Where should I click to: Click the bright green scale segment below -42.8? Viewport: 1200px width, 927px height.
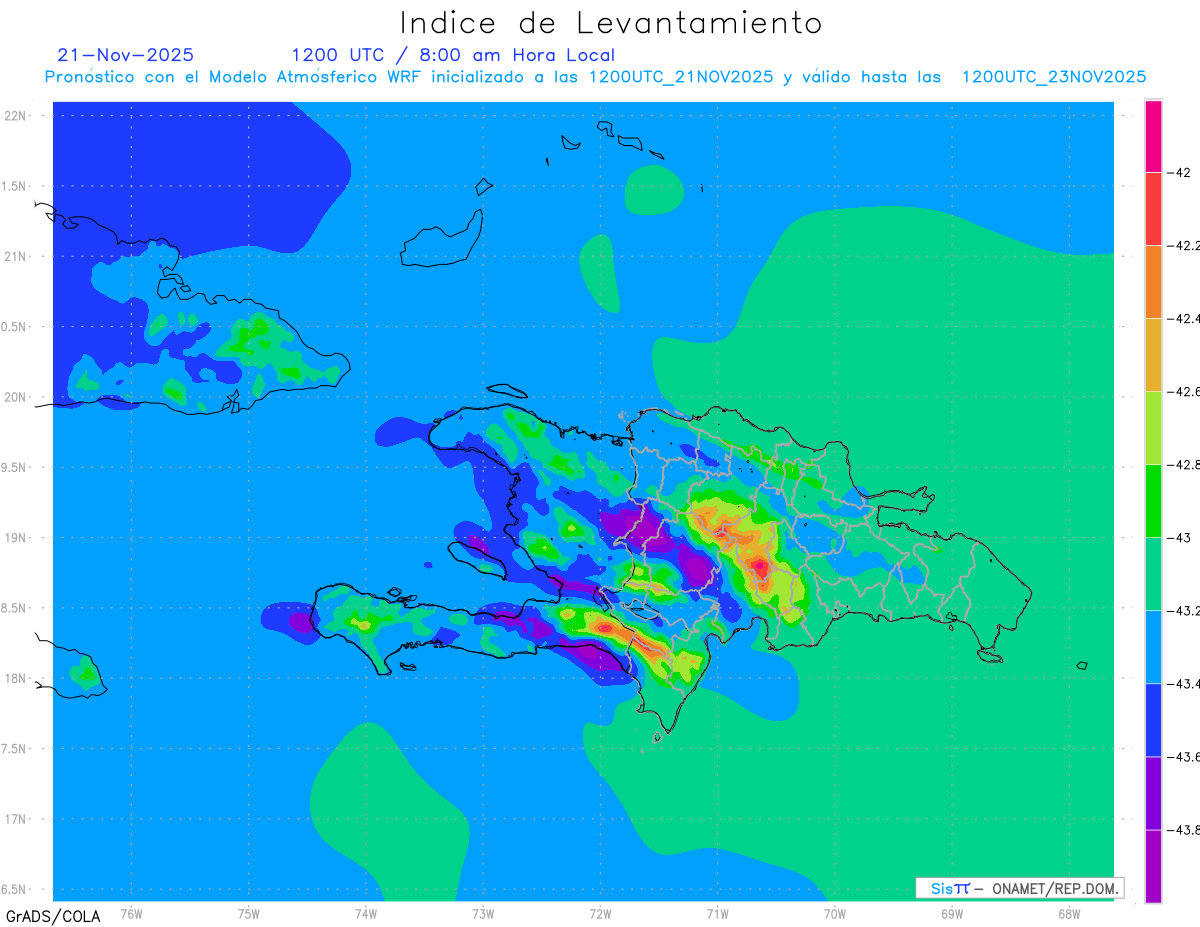pos(1153,500)
